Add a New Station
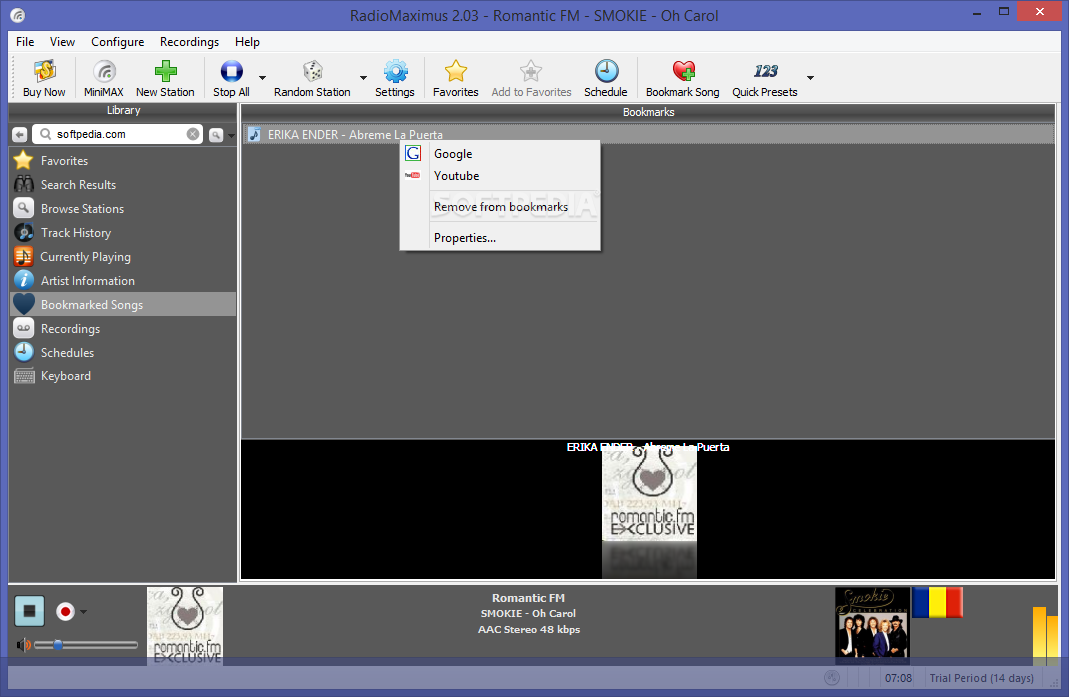 click(165, 78)
